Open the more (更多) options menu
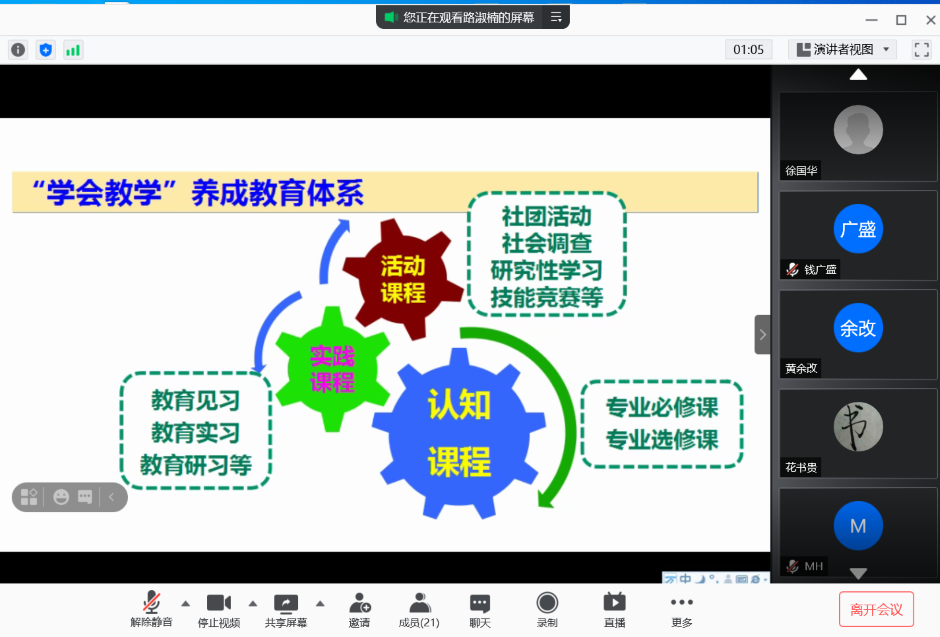 coord(682,608)
